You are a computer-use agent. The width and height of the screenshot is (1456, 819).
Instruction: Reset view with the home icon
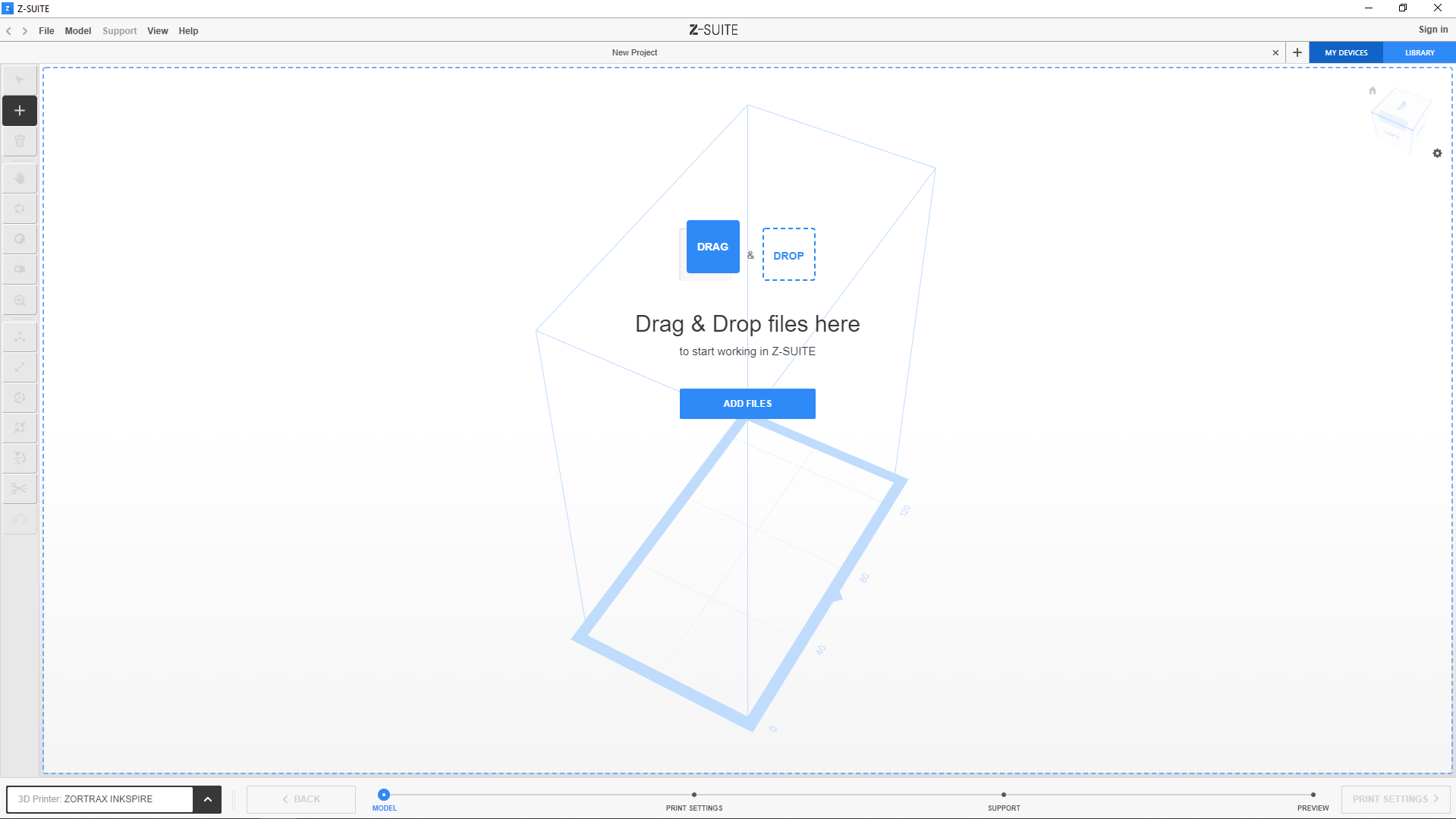point(1372,91)
